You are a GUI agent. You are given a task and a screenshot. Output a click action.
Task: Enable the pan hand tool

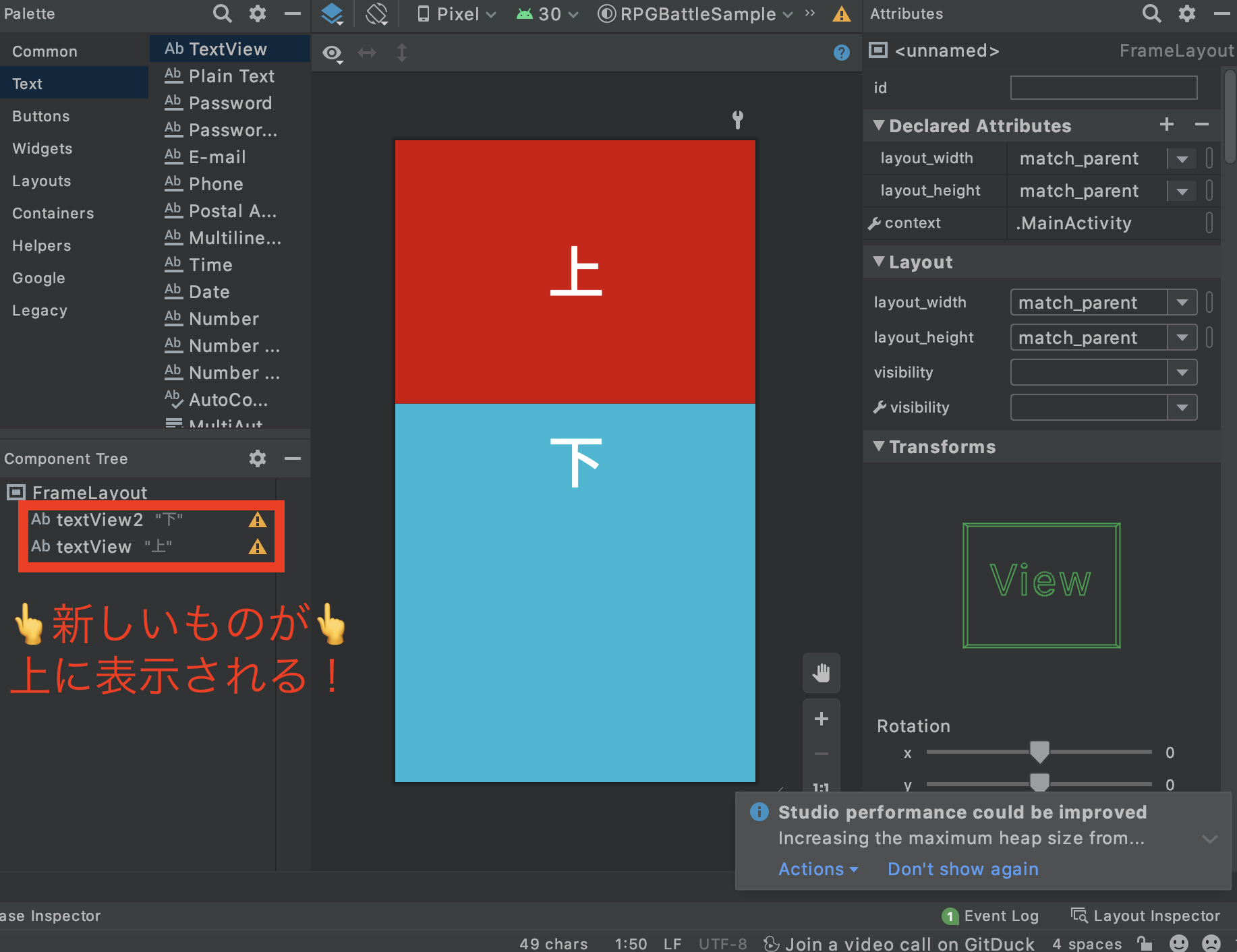pos(821,672)
